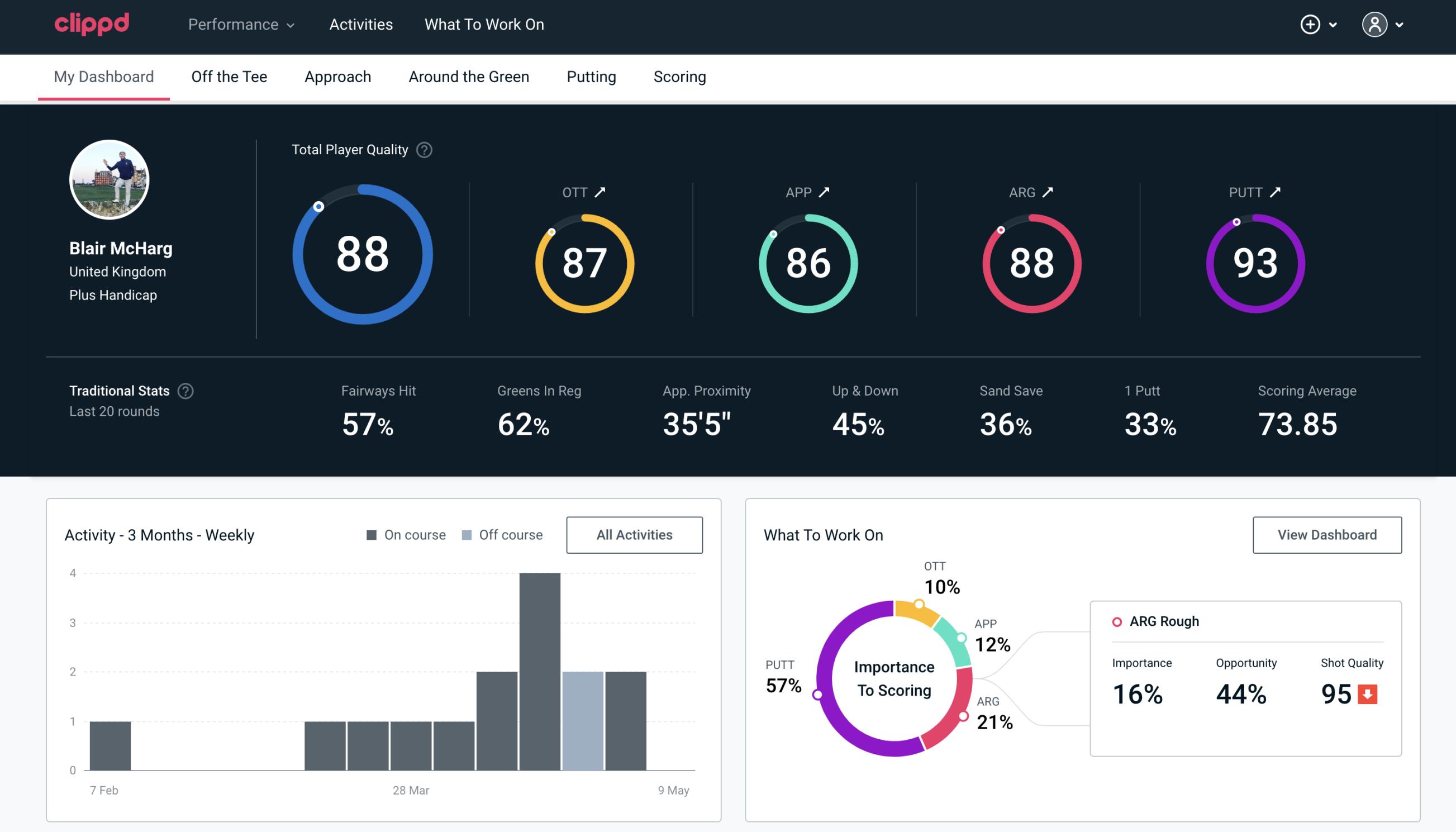The height and width of the screenshot is (832, 1456).
Task: Switch to the Scoring tab
Action: coord(679,77)
